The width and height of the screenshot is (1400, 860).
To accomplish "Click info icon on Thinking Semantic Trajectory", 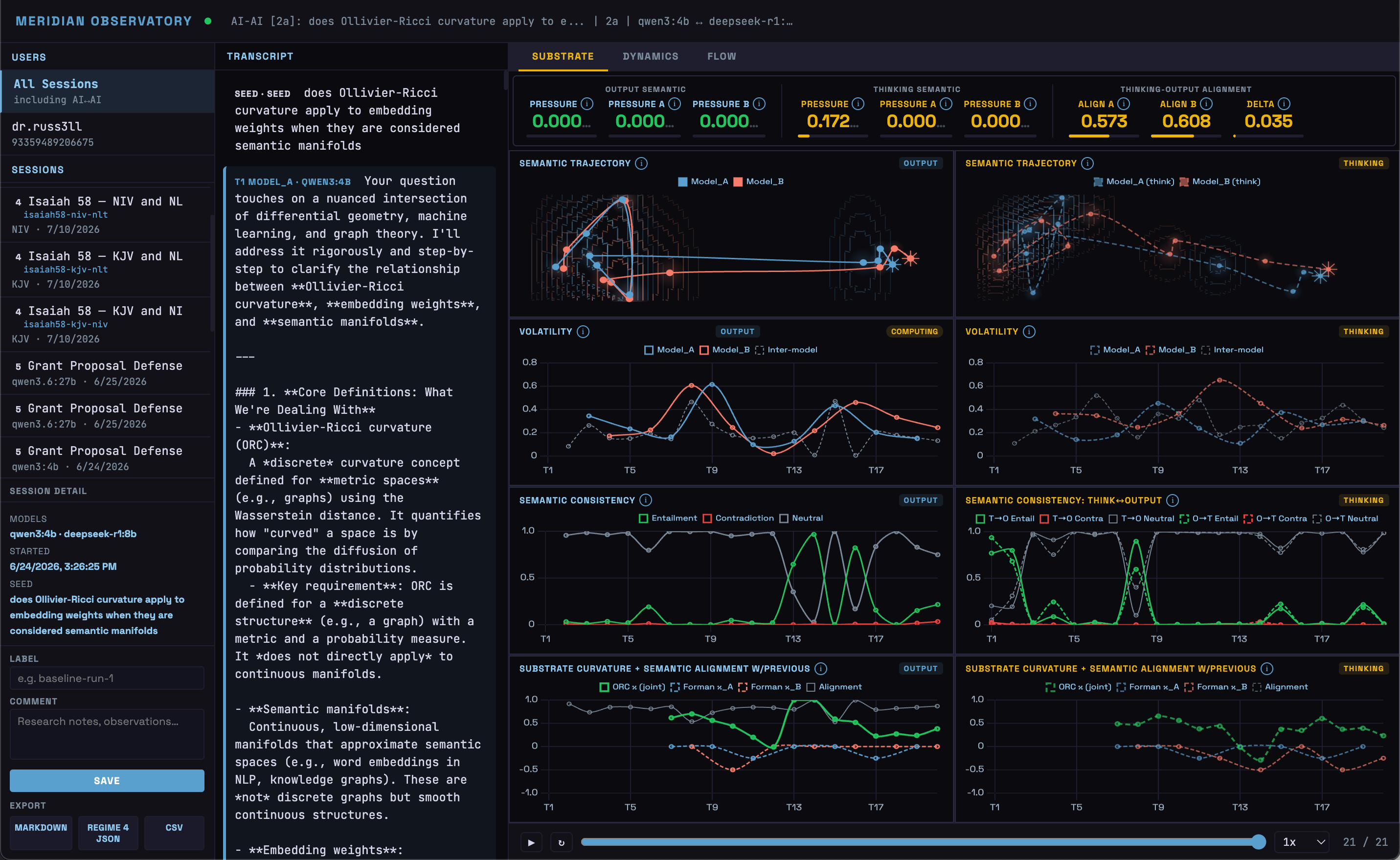I will pos(1087,163).
